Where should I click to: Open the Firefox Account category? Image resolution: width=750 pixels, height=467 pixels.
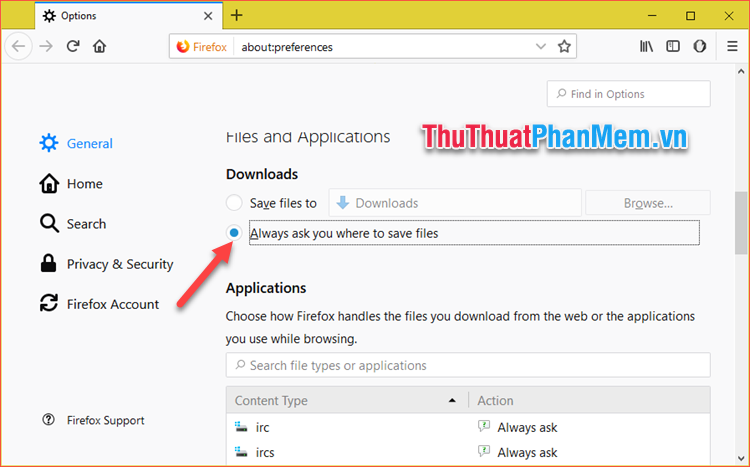point(99,304)
